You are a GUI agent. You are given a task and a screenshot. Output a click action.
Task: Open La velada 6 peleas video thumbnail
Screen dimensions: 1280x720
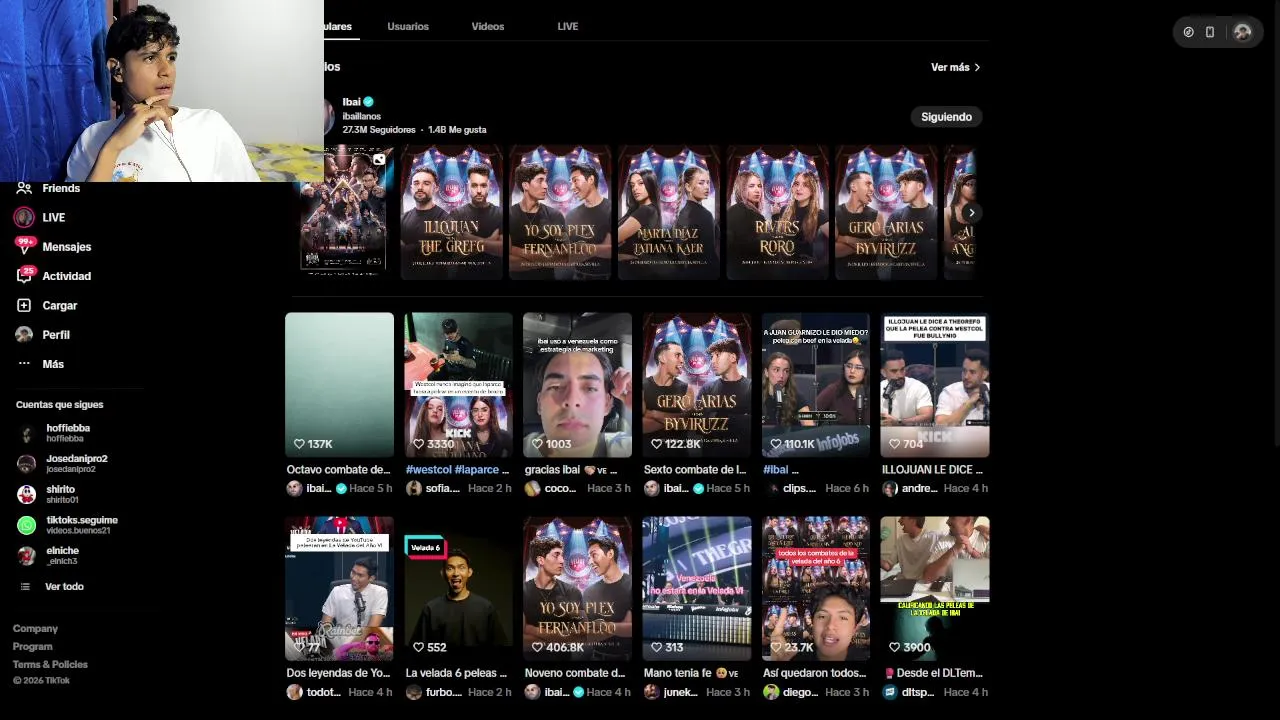point(458,589)
